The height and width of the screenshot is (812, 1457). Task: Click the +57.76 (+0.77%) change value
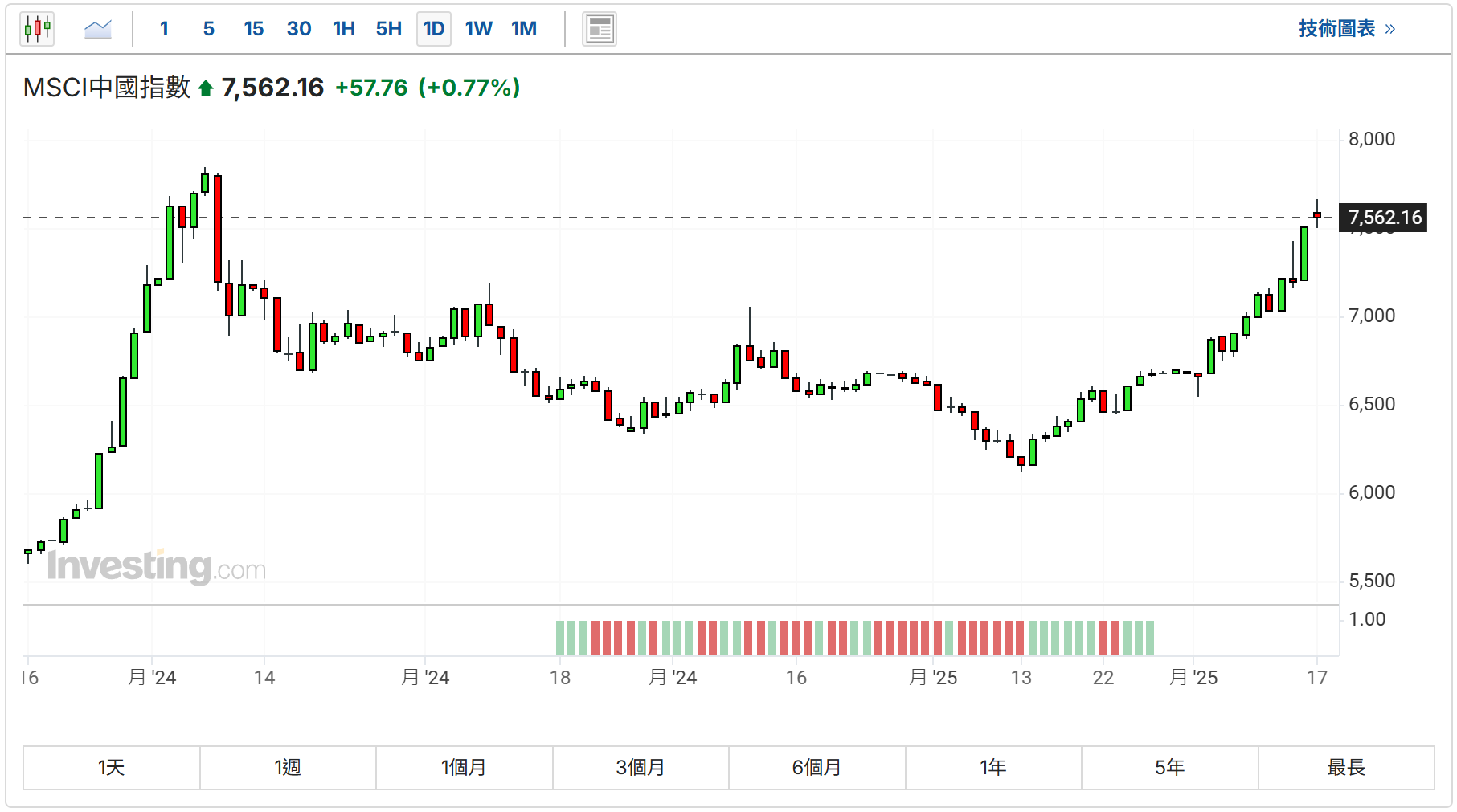pyautogui.click(x=428, y=88)
